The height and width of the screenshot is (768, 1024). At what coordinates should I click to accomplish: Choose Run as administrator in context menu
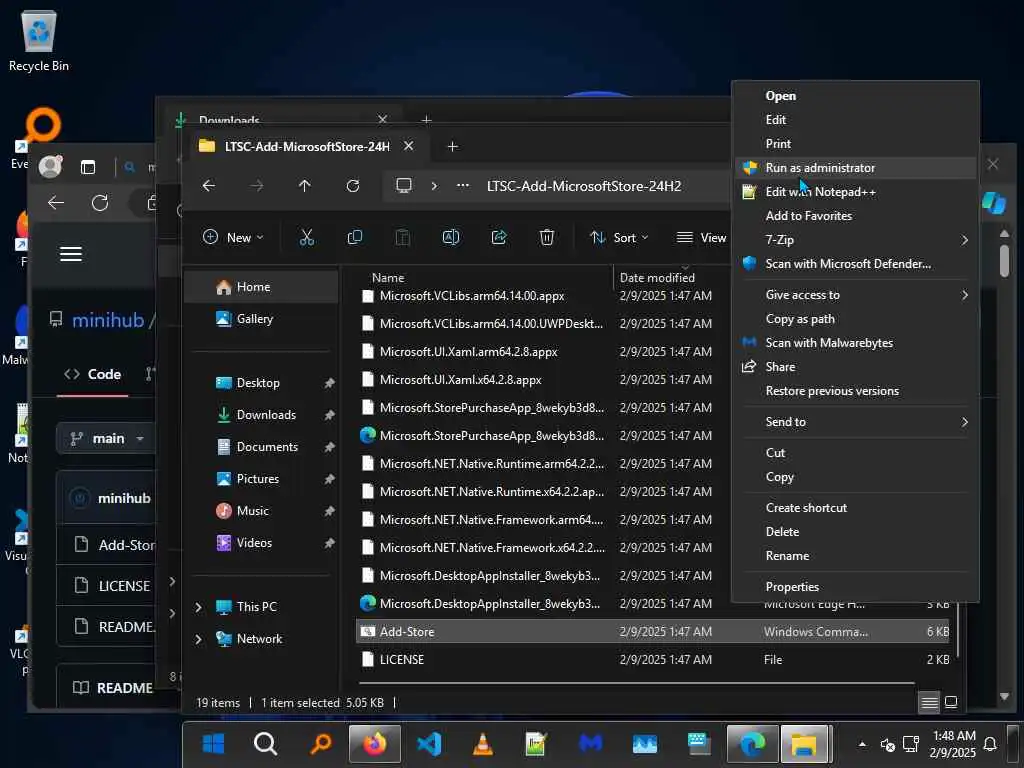(x=856, y=168)
